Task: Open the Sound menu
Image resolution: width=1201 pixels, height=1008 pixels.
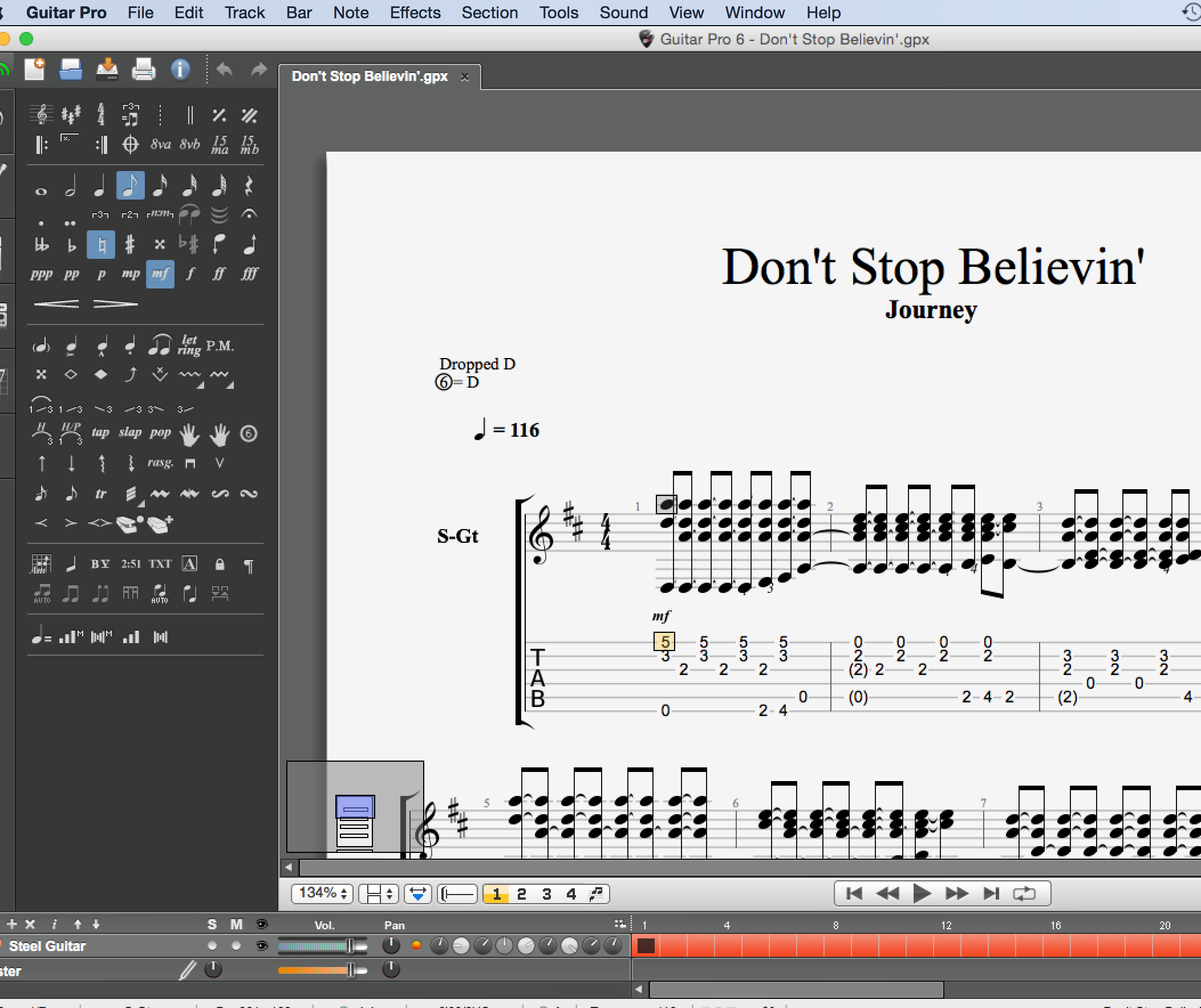Action: [x=623, y=13]
